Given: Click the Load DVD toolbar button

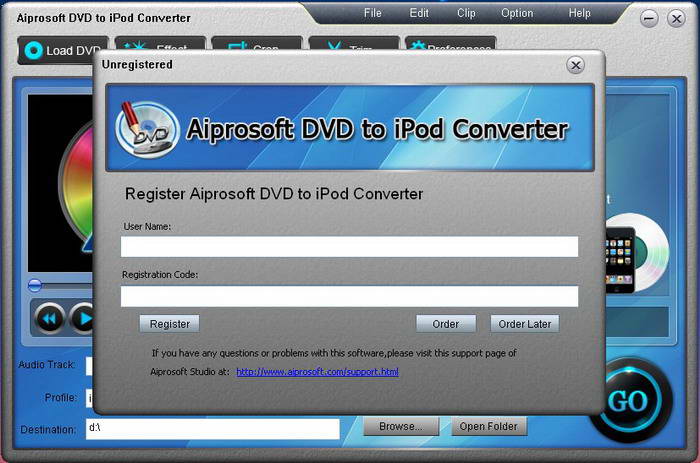Looking at the screenshot, I should [59, 50].
